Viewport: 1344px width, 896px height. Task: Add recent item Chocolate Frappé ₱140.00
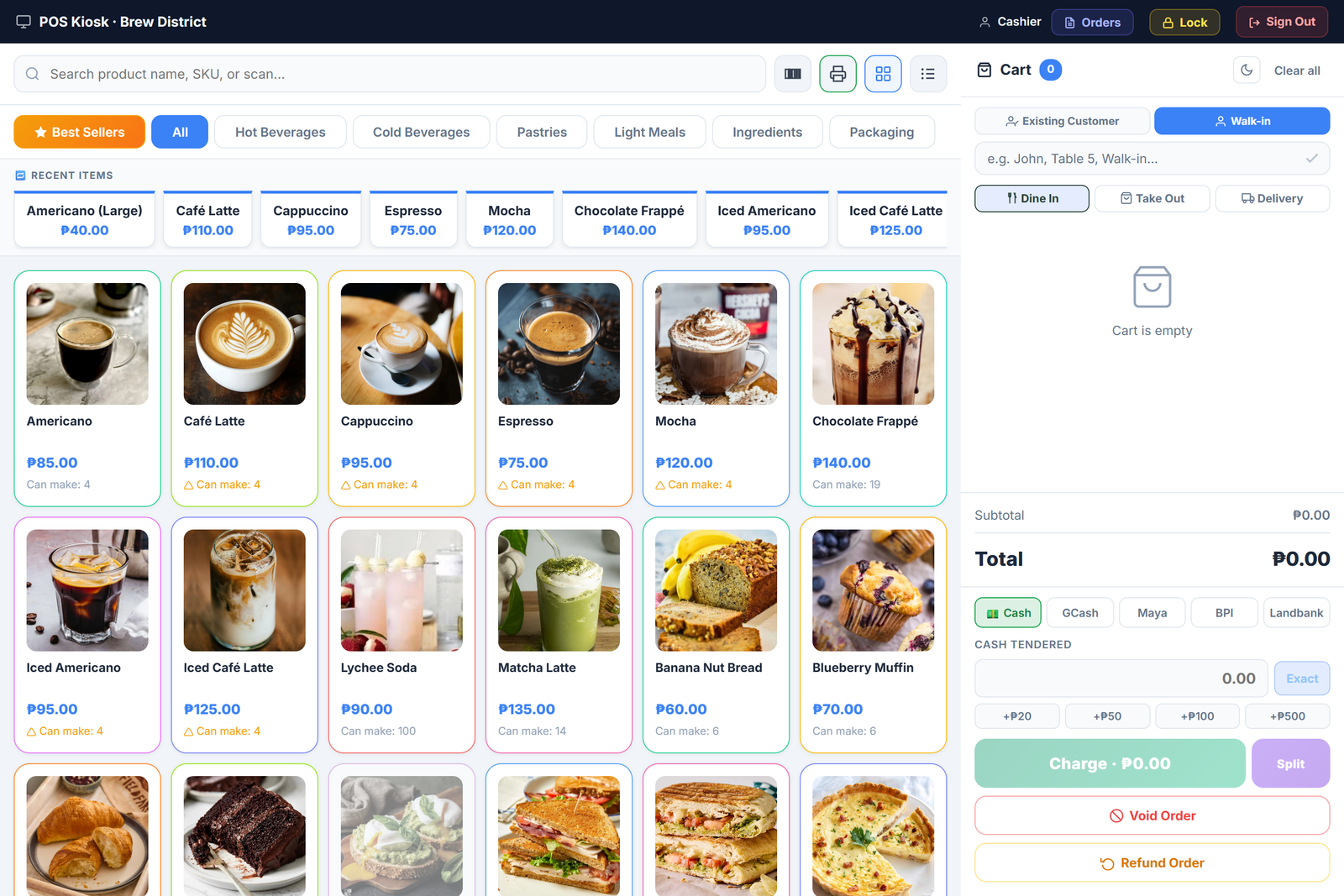coord(629,220)
